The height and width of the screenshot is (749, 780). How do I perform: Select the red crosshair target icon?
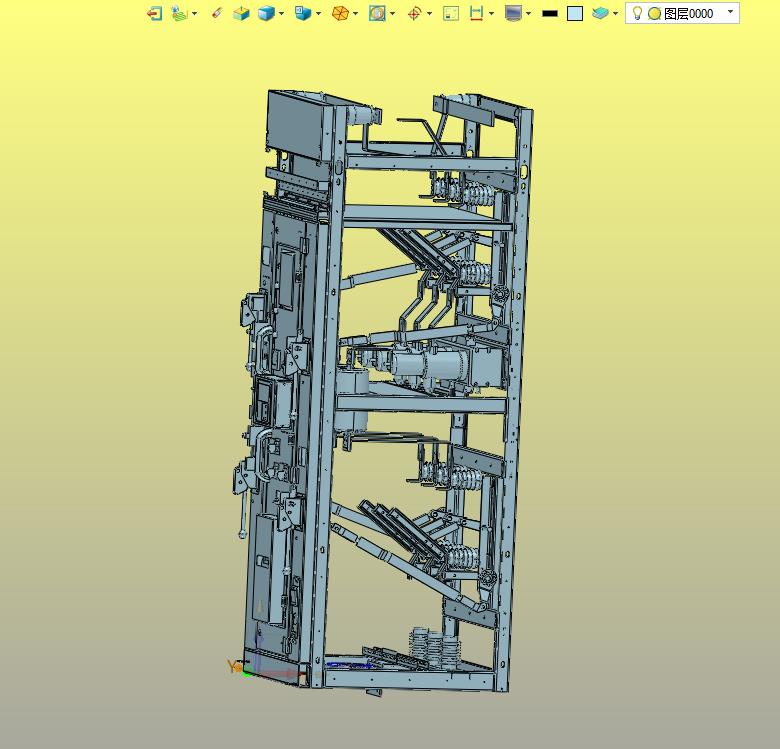(x=414, y=13)
